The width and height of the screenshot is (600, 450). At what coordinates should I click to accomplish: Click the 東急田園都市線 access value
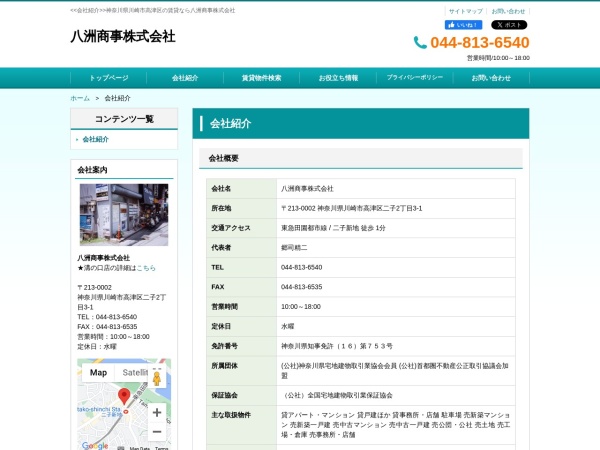[333, 228]
